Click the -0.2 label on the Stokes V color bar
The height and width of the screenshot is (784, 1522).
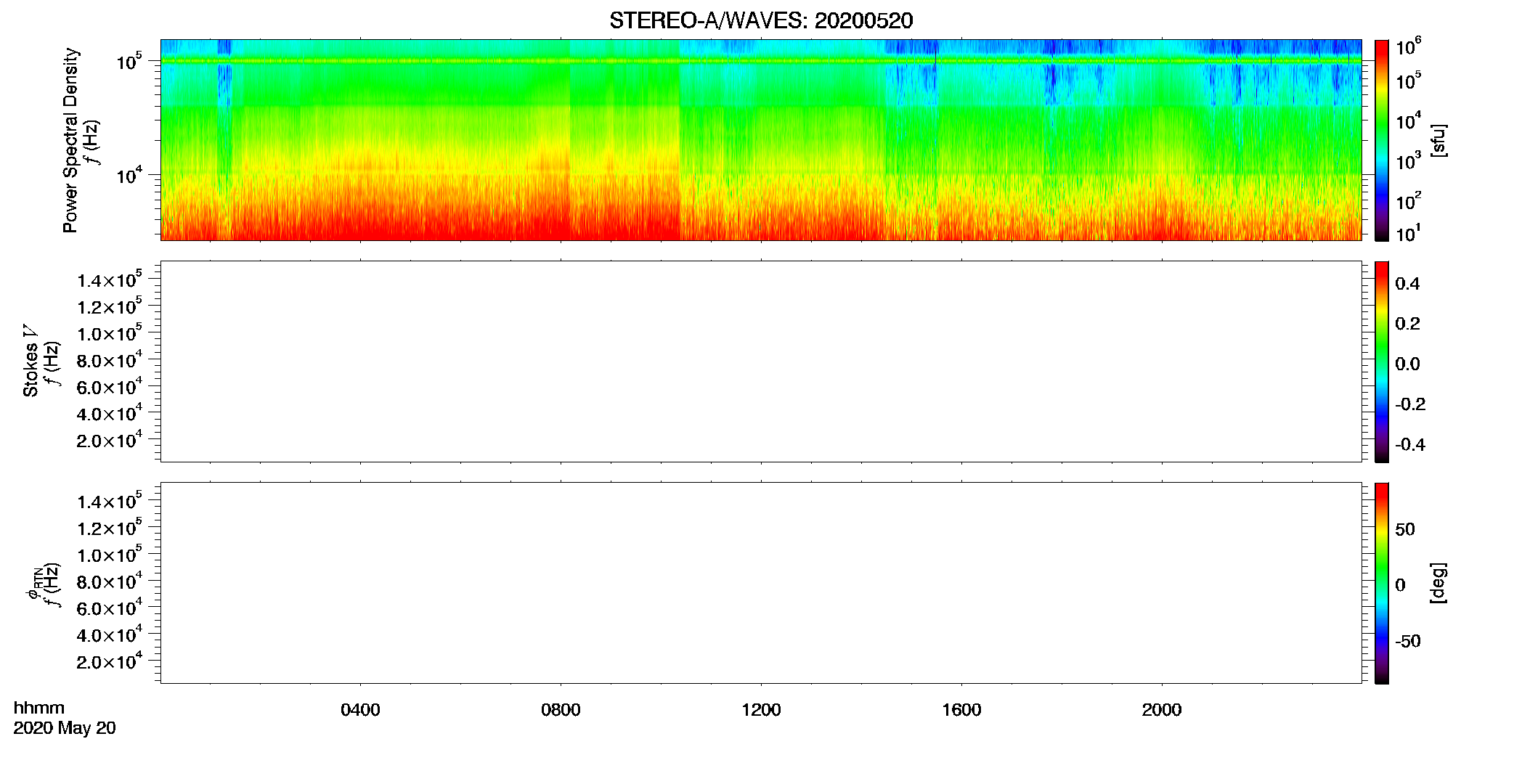pyautogui.click(x=1410, y=404)
